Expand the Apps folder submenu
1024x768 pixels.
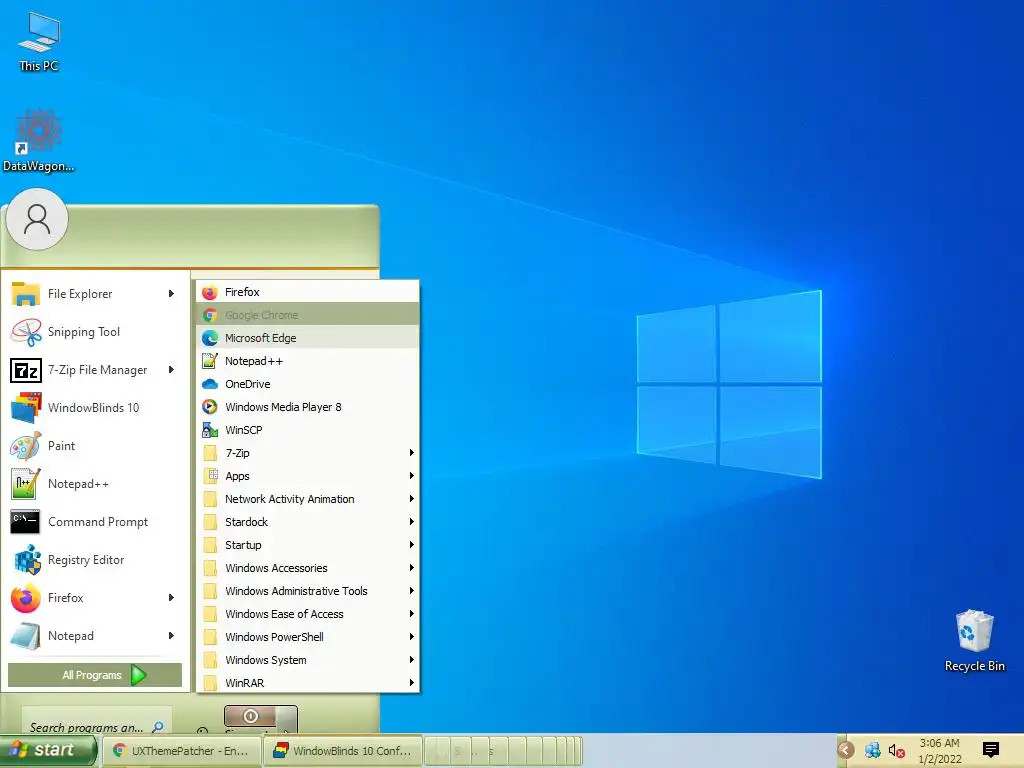(x=308, y=476)
